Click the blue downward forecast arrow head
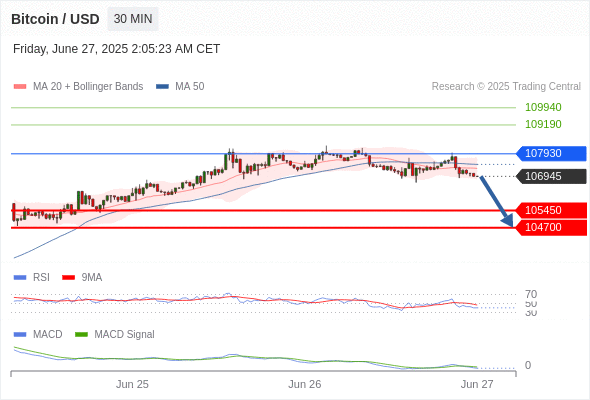Screen dimensions: 590x400 click(x=508, y=221)
